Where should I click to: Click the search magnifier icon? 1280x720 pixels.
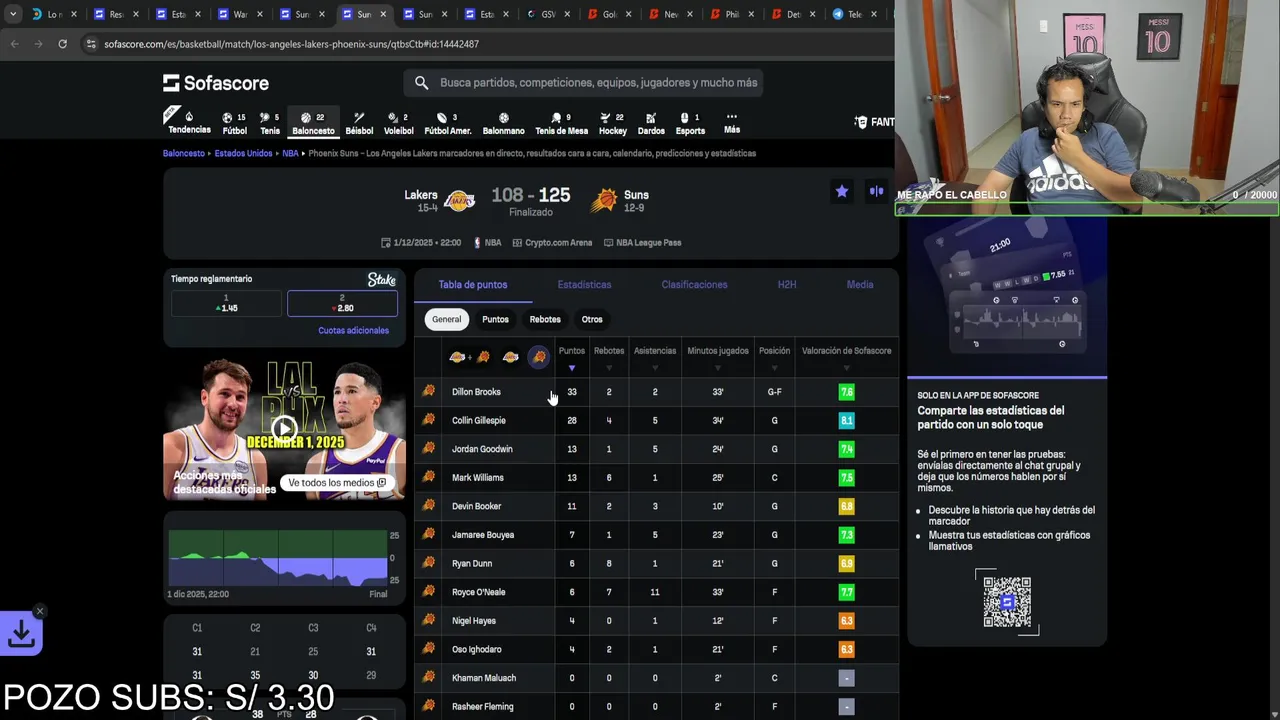point(421,83)
